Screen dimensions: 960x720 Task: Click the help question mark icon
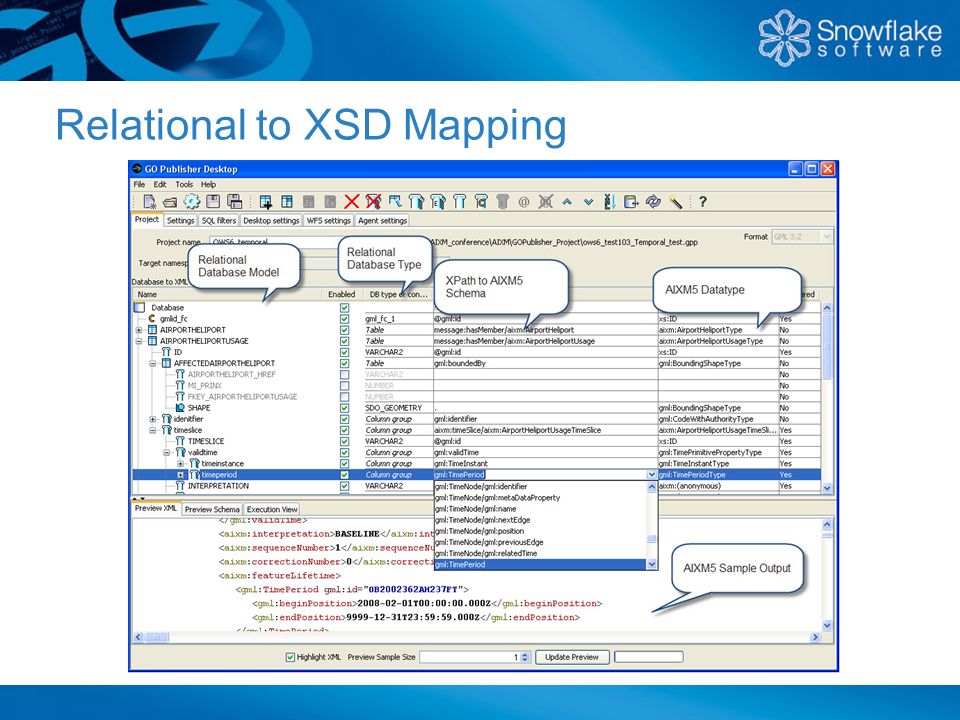pos(703,201)
